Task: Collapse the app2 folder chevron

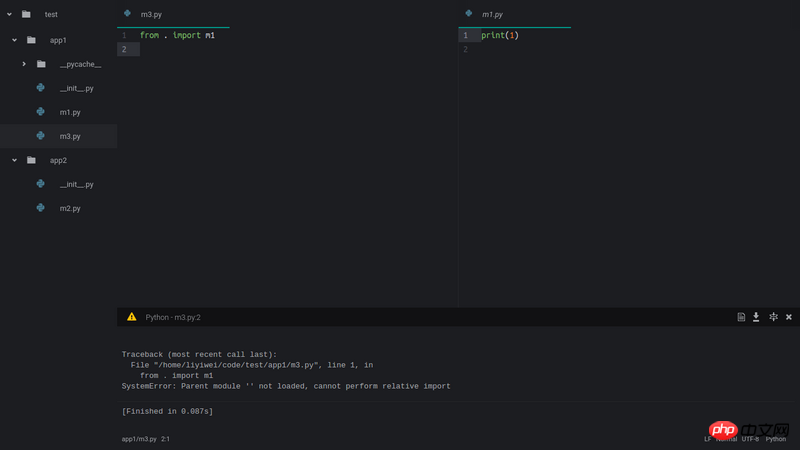Action: pyautogui.click(x=15, y=160)
